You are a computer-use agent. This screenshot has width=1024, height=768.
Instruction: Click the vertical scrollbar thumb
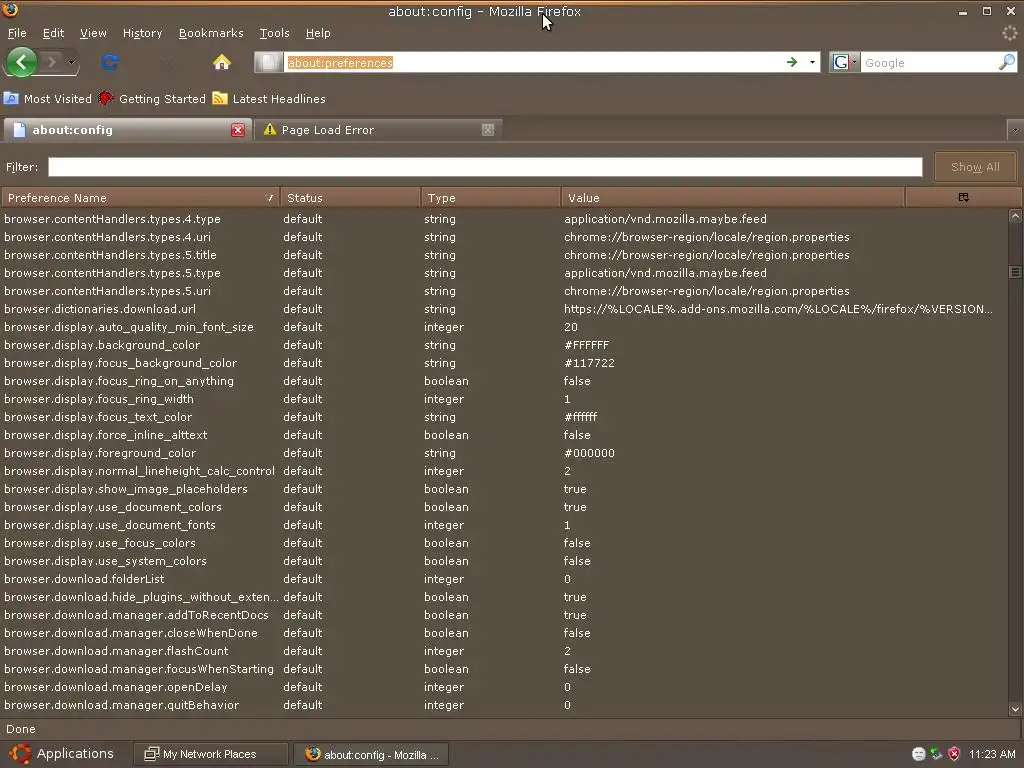1015,272
